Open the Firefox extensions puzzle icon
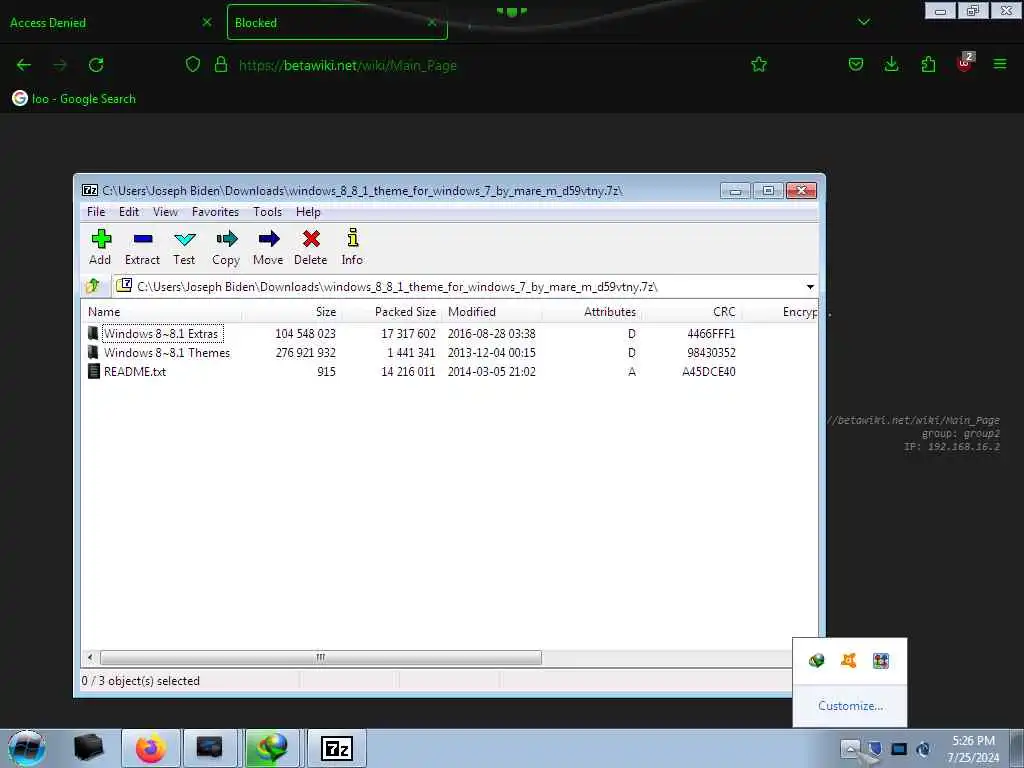 coord(928,65)
